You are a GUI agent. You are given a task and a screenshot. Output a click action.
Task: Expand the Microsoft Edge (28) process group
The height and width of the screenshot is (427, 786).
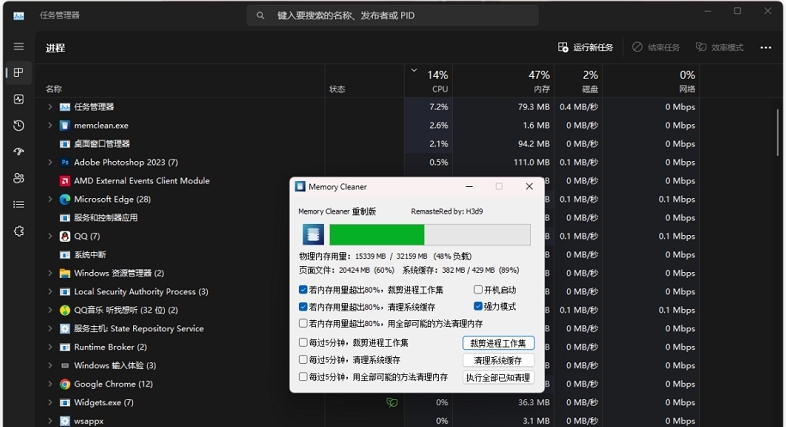pos(49,199)
